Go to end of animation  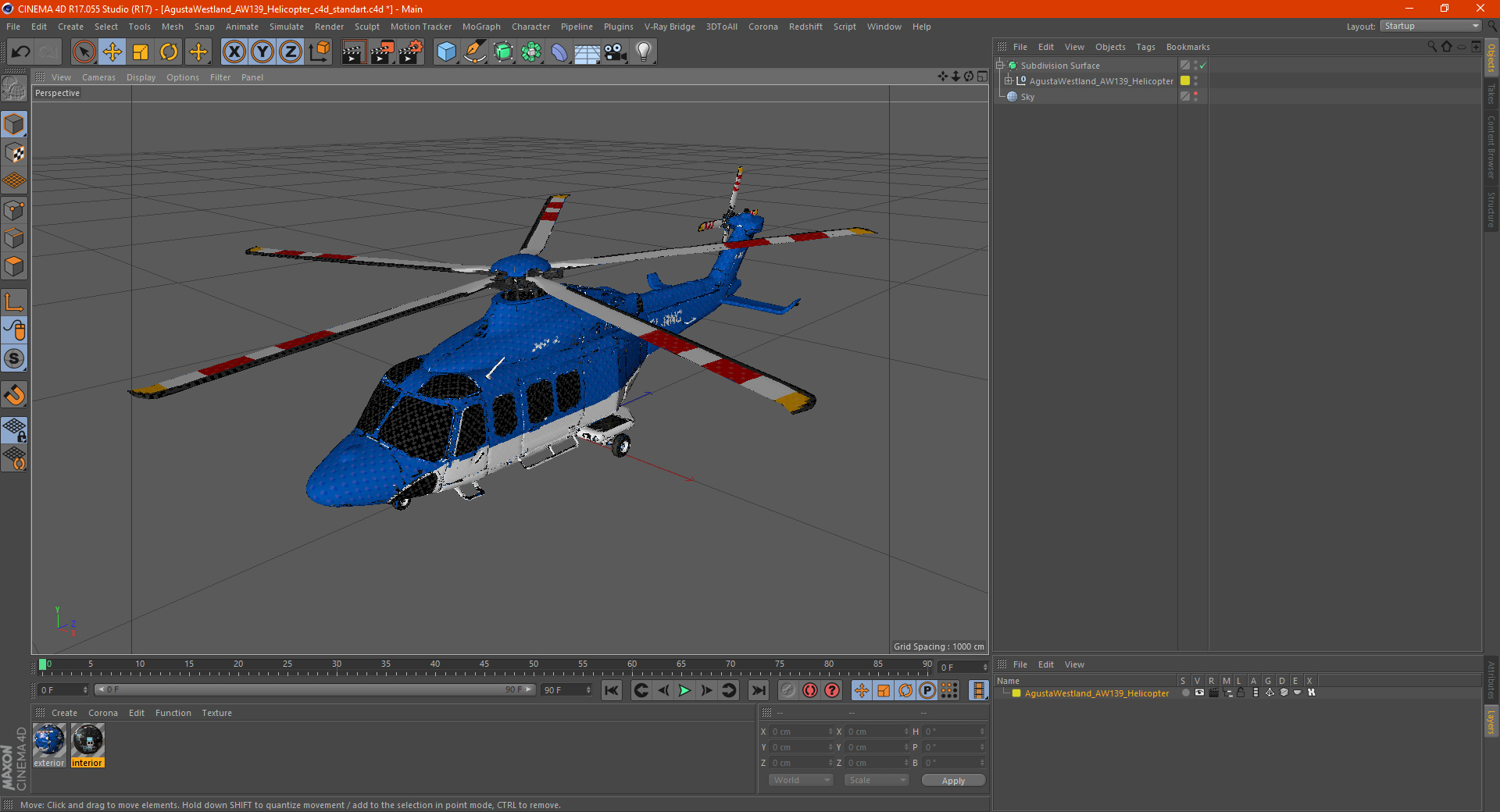[x=758, y=690]
